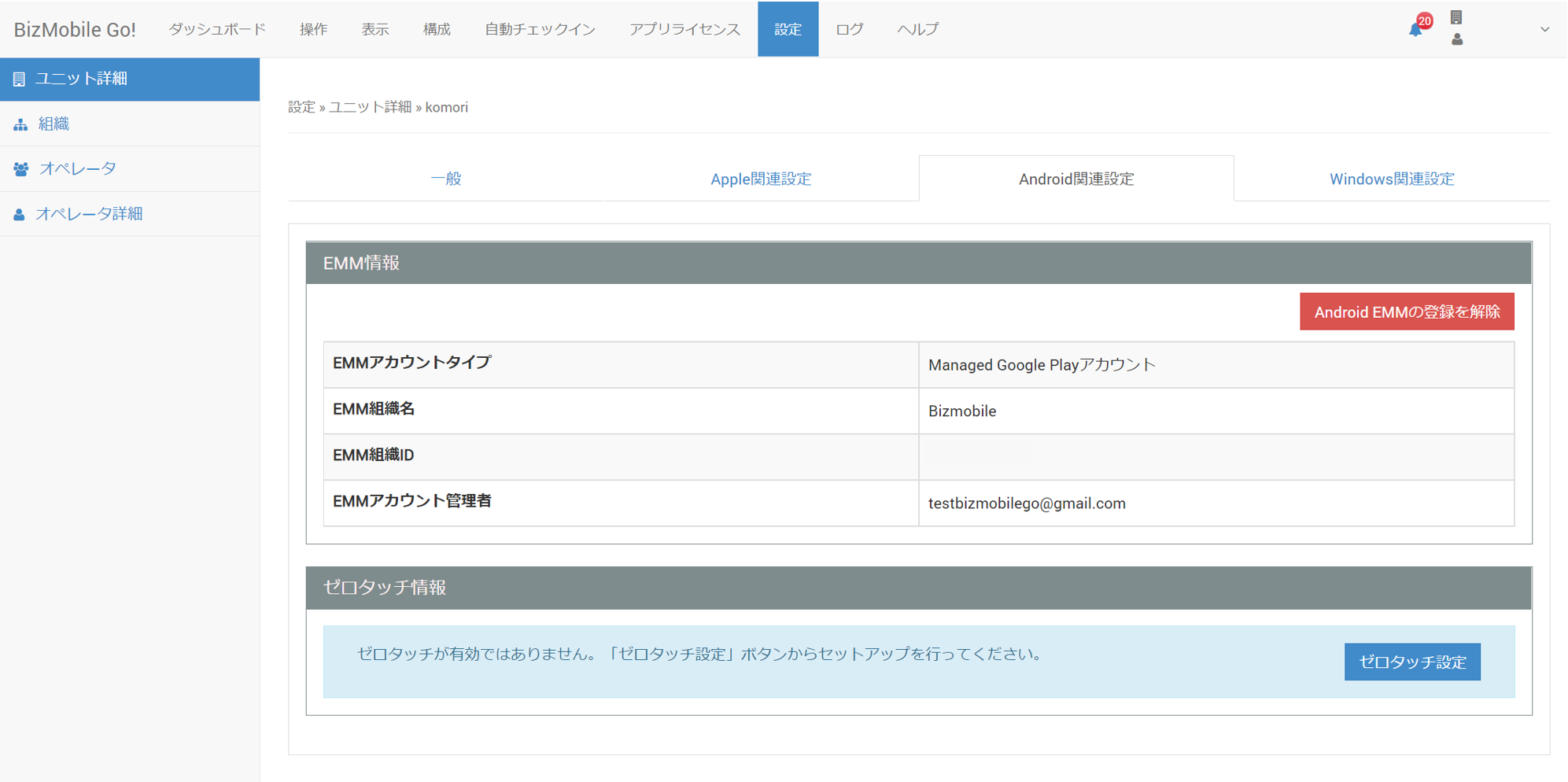The width and height of the screenshot is (1568, 782).
Task: Click the unit detail building icon in sidebar
Action: coord(20,79)
